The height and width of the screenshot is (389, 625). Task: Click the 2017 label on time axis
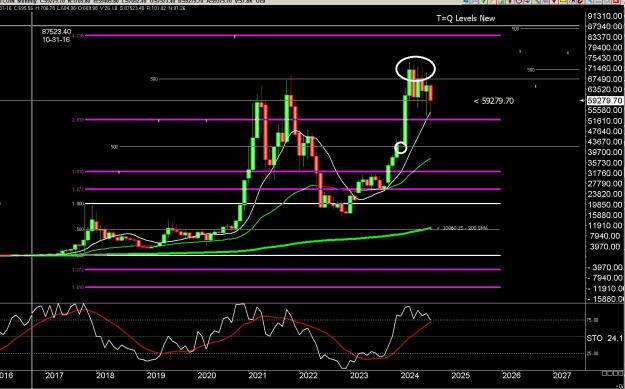(54, 376)
